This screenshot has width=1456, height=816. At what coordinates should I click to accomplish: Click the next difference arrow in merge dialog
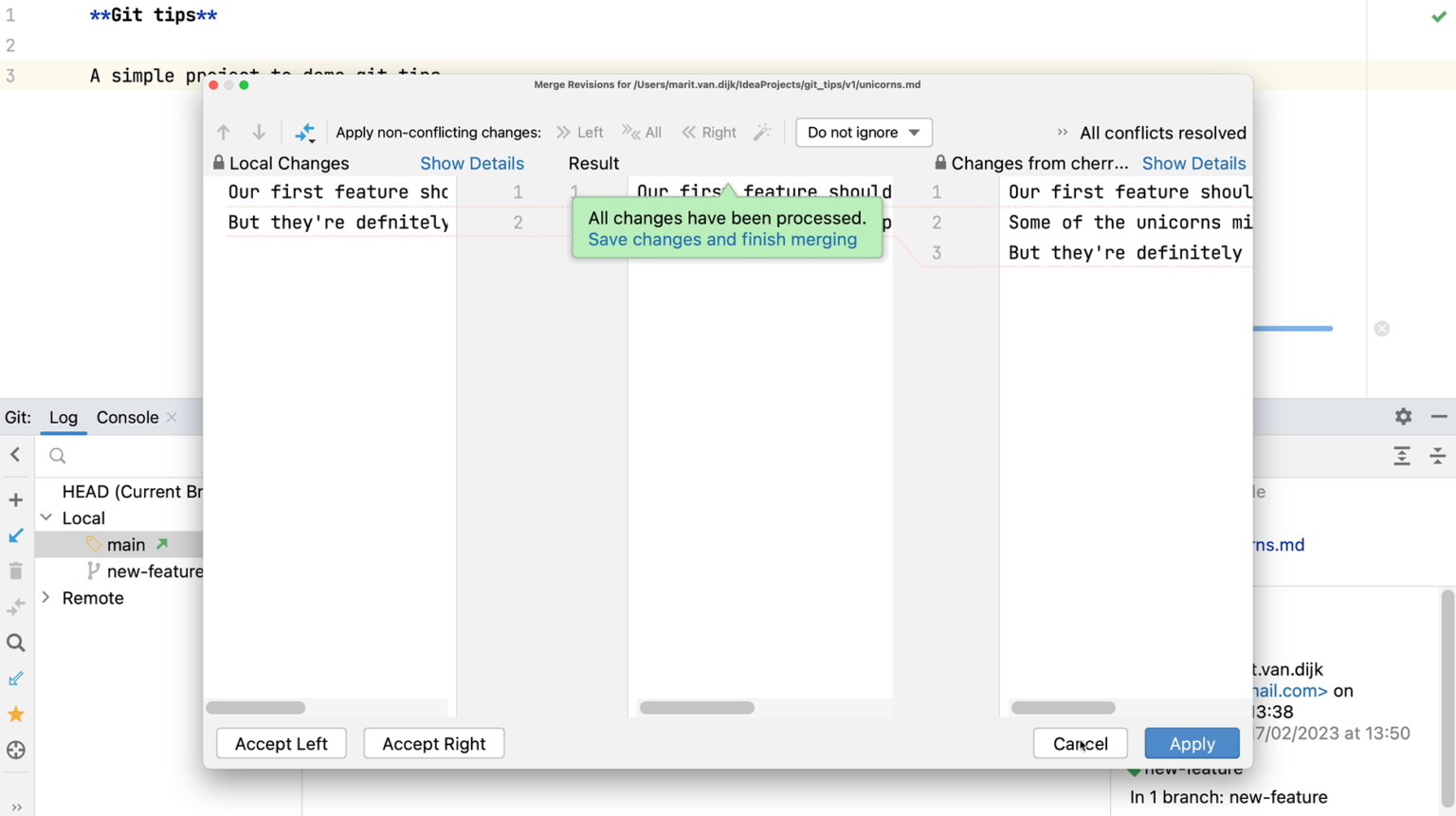(x=259, y=132)
